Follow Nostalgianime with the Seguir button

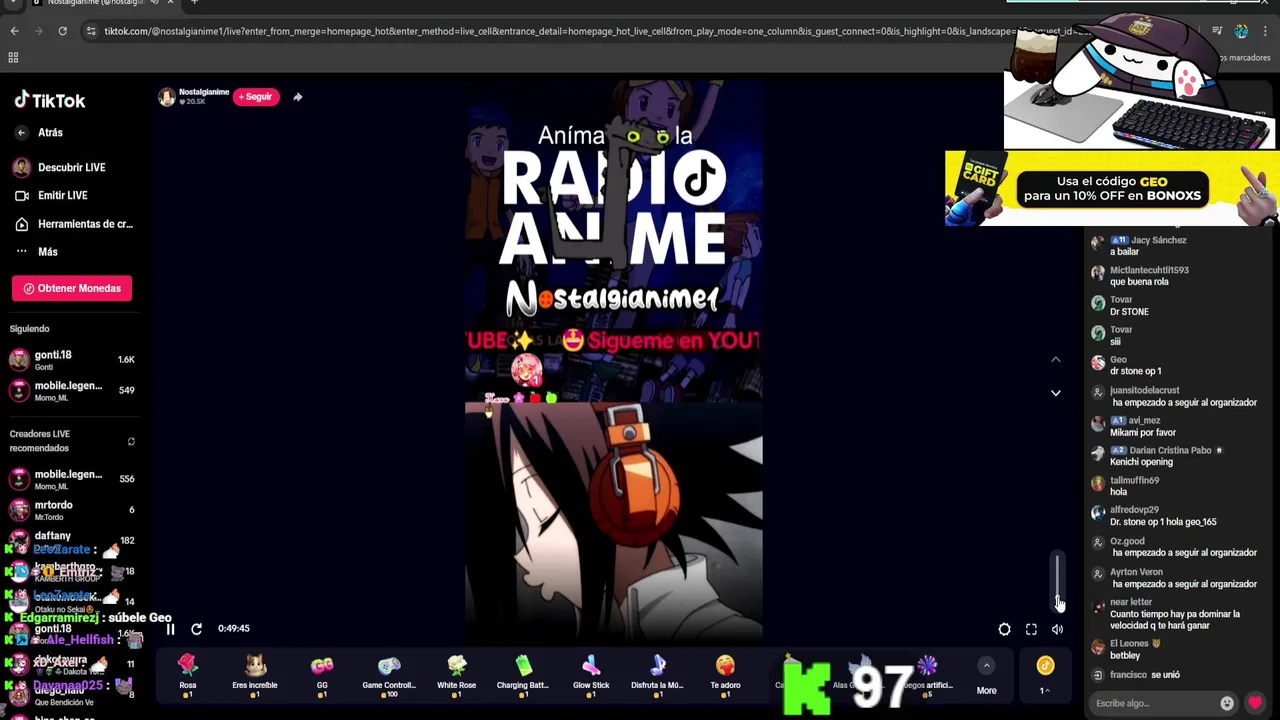tap(256, 97)
